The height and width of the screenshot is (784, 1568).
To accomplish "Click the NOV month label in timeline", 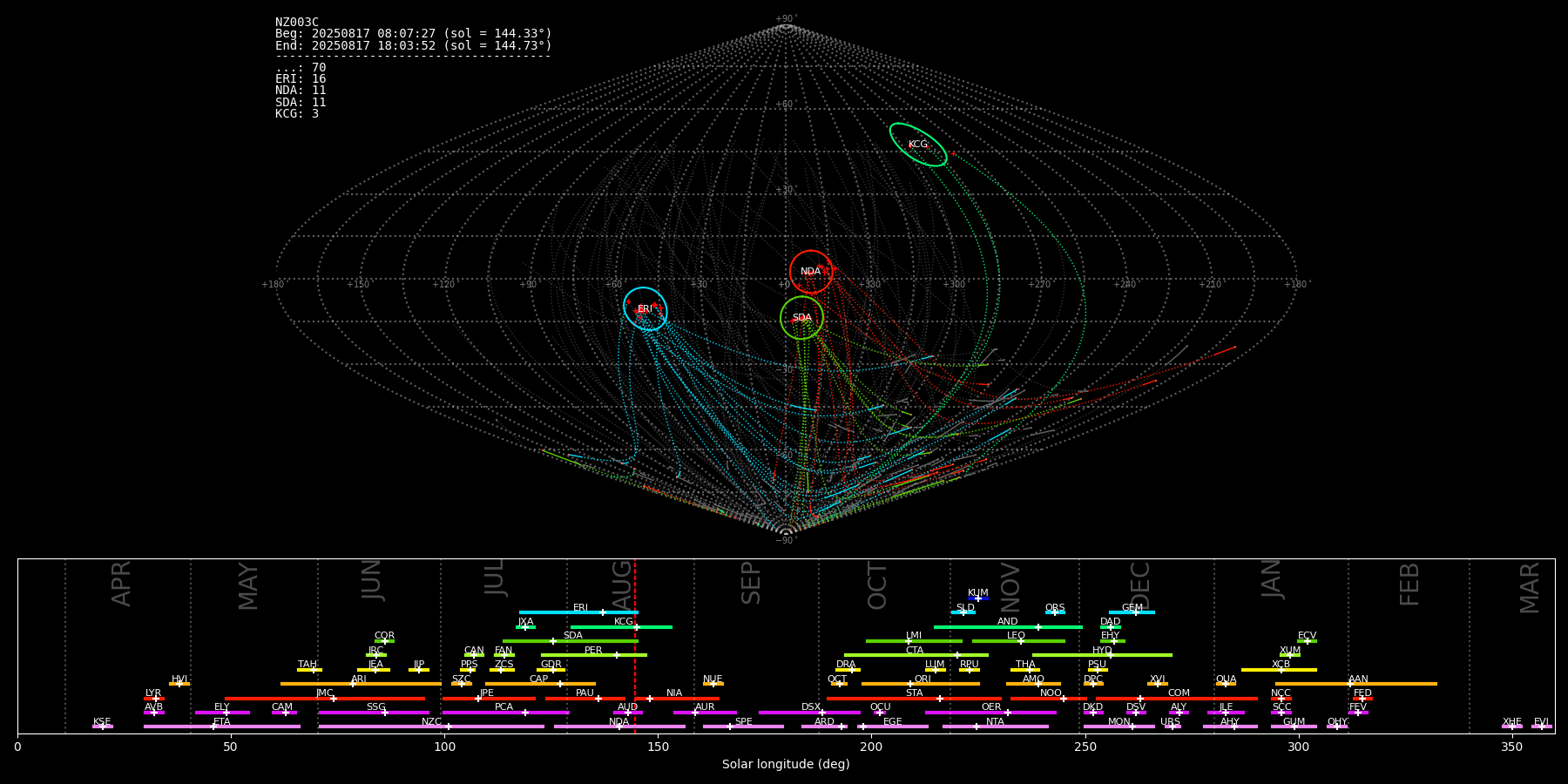I will pos(1010,587).
